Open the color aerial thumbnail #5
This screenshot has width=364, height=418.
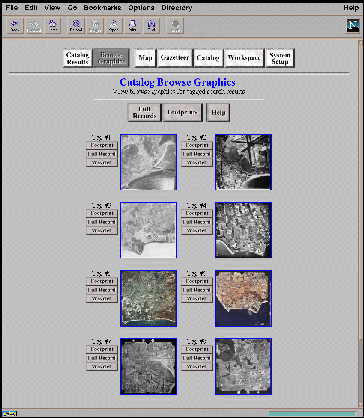click(148, 298)
